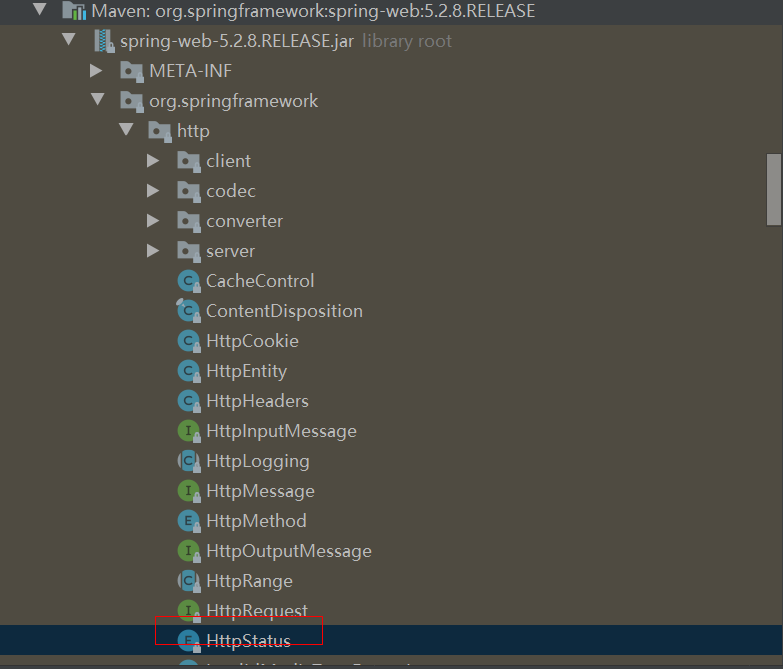Collapse the http package arrow
Screen dimensions: 783x669
click(x=126, y=129)
